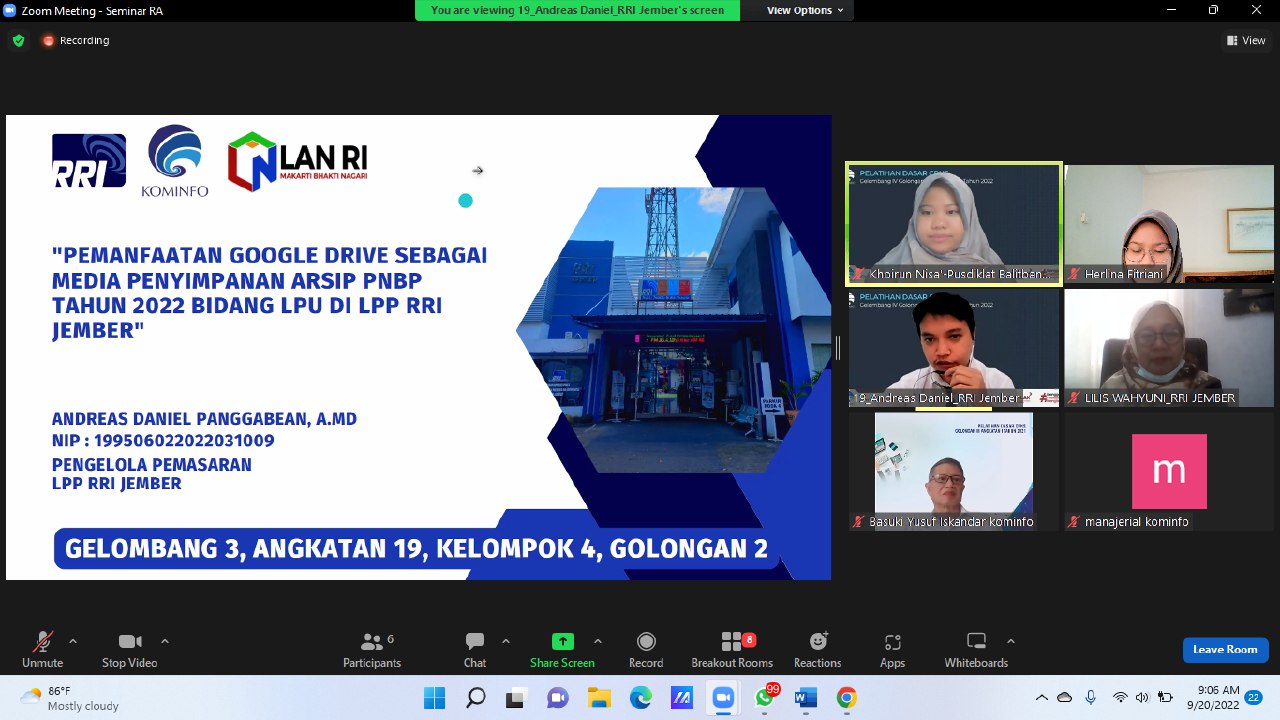Expand Whiteboards options arrow

[1010, 641]
